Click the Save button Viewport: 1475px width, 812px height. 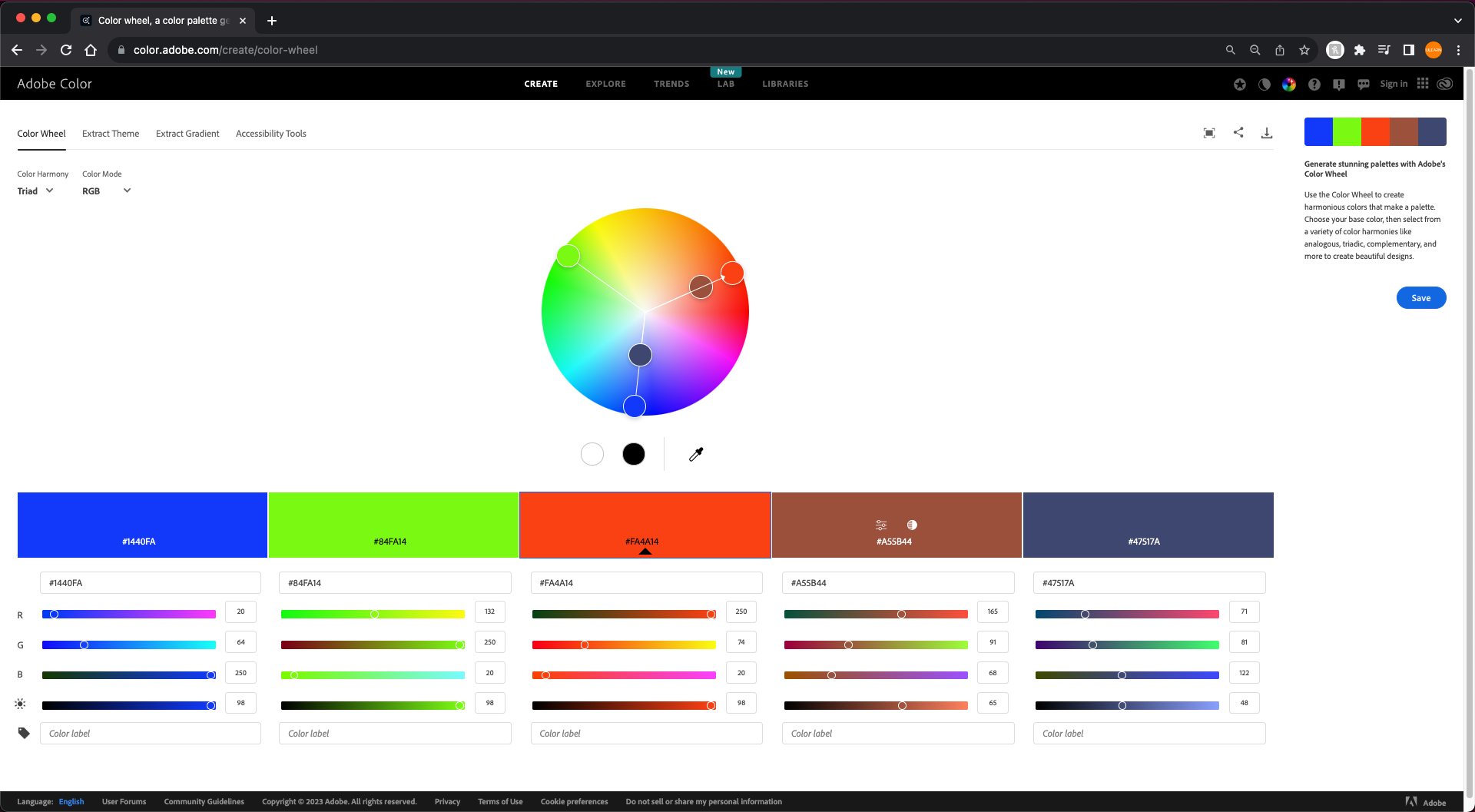click(x=1421, y=298)
